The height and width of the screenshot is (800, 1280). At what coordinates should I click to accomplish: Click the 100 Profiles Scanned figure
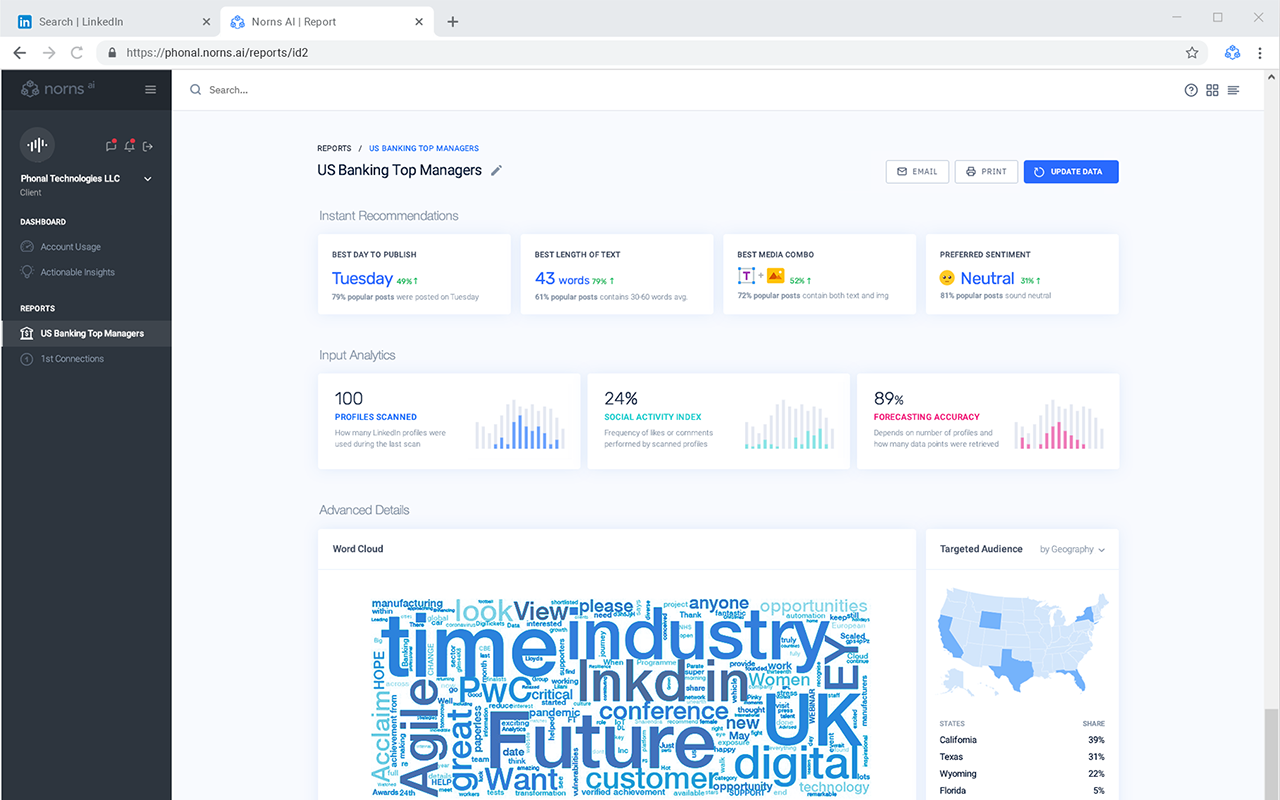(x=349, y=398)
